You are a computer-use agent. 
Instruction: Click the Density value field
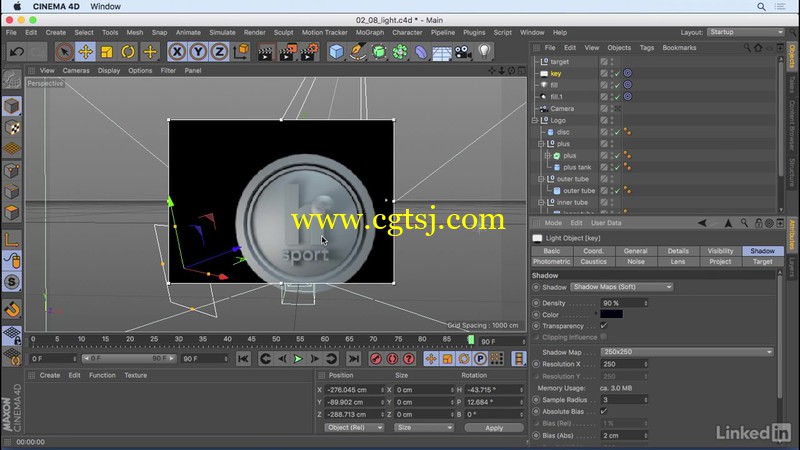point(624,303)
